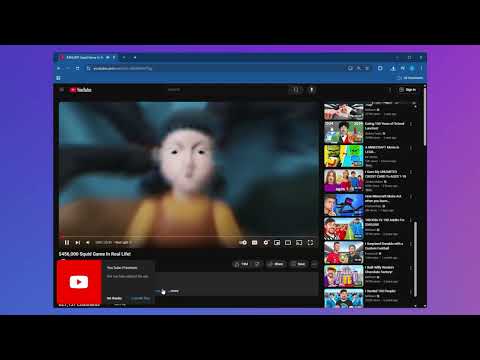Image resolution: width=480 pixels, height=360 pixels.
Task: Open the I Surprised Ronaldo video title
Action: pyautogui.click(x=384, y=246)
